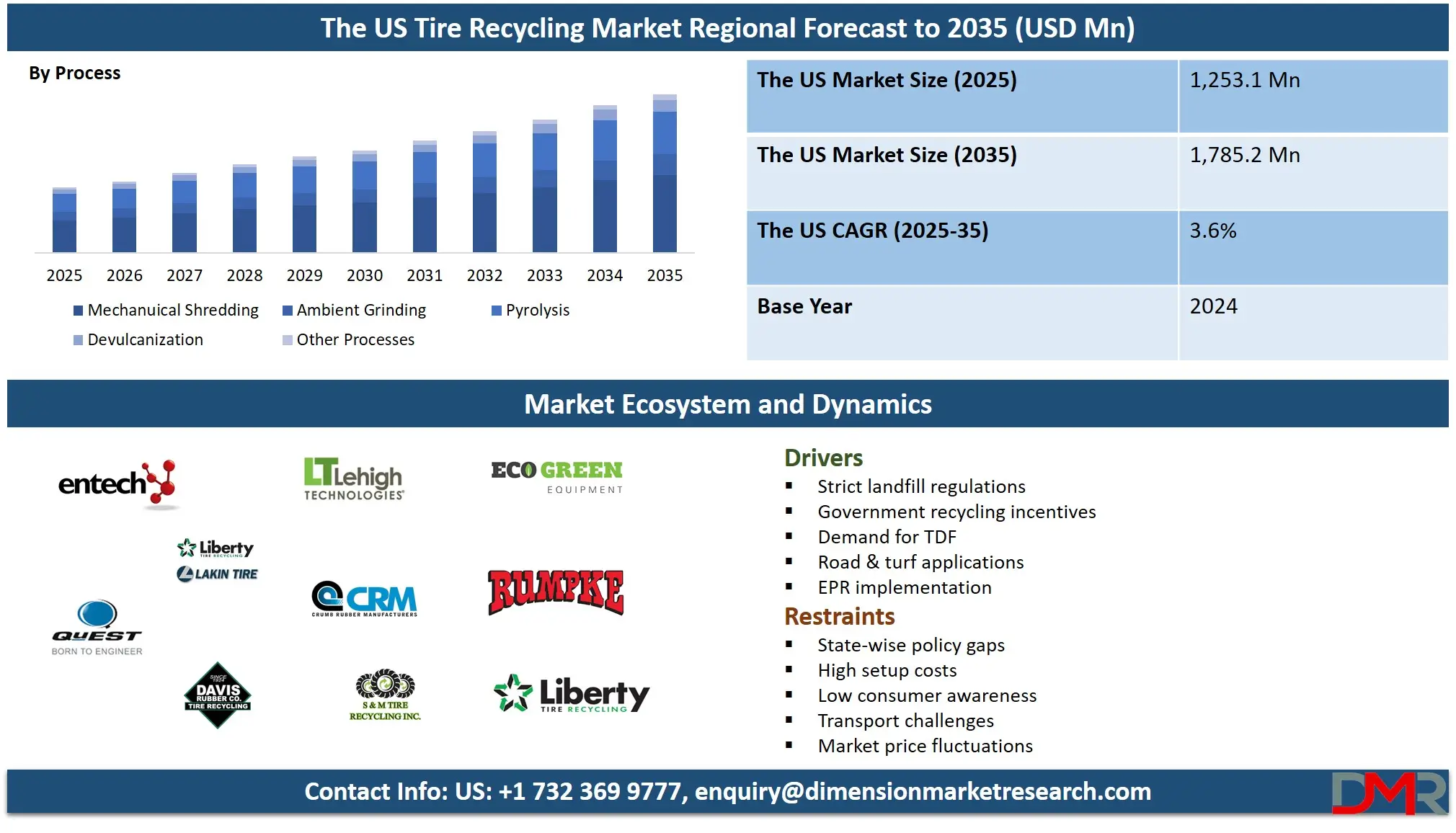The height and width of the screenshot is (833, 1456).
Task: Click the 'Drivers' heading
Action: 823,458
